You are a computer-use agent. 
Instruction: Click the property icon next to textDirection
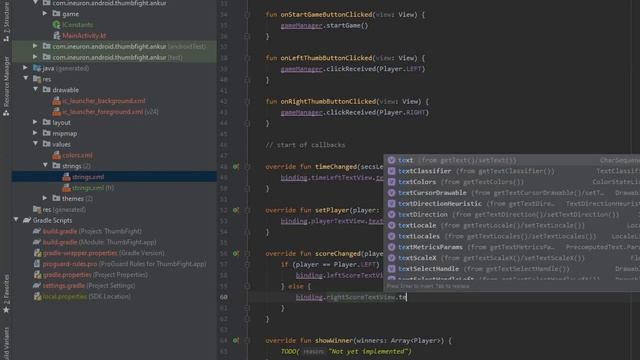point(391,214)
